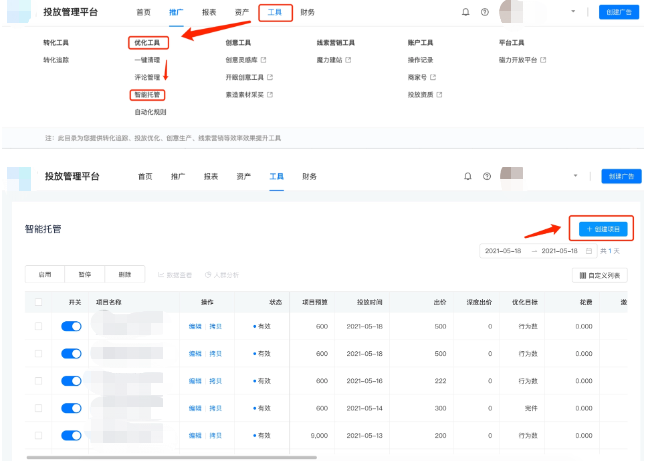
Task: Tick the select-all checkbox in the table header
Action: click(38, 302)
